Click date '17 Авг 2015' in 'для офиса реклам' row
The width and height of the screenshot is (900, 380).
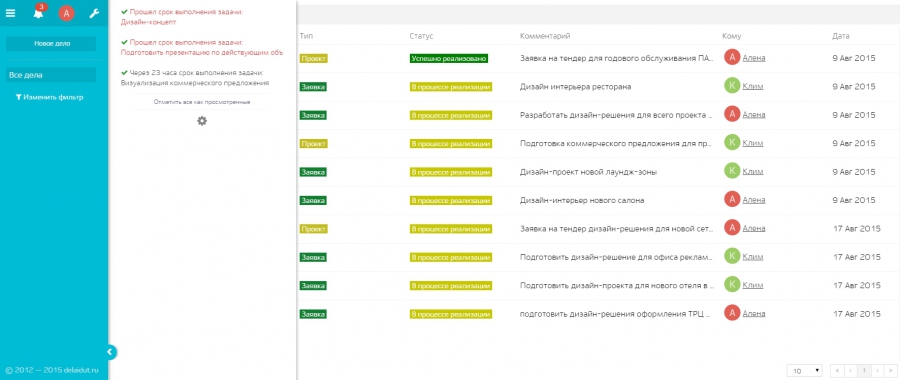pyautogui.click(x=856, y=257)
